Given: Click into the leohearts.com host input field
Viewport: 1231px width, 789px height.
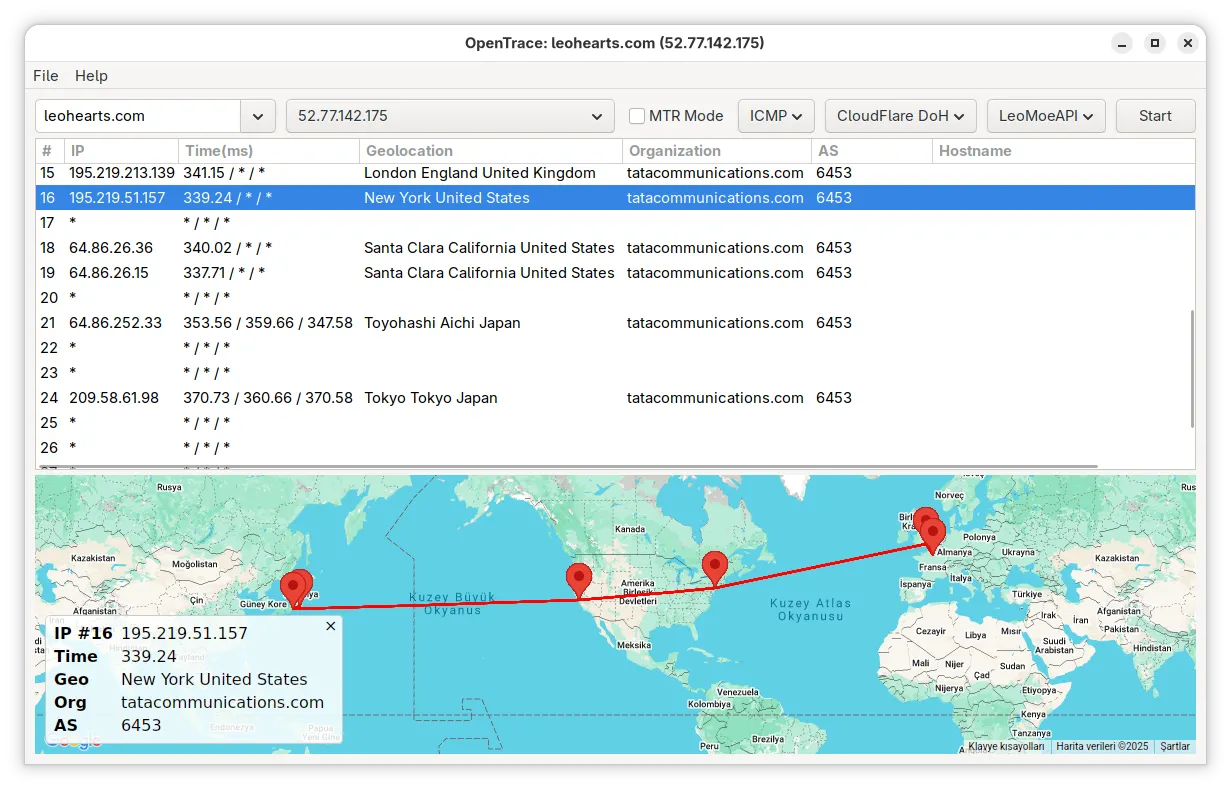Looking at the screenshot, I should 138,116.
